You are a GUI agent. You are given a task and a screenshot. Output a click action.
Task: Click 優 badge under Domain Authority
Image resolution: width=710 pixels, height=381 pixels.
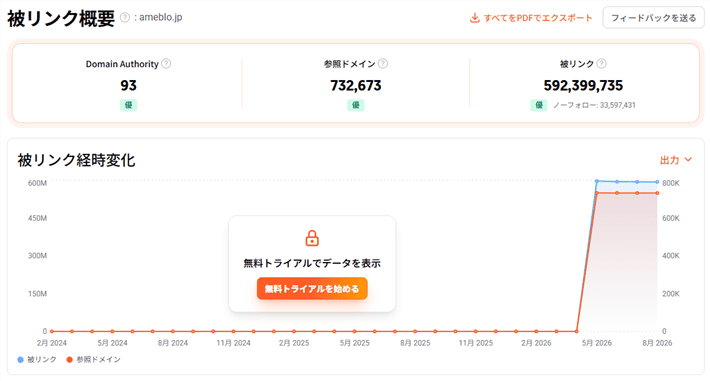click(x=129, y=105)
